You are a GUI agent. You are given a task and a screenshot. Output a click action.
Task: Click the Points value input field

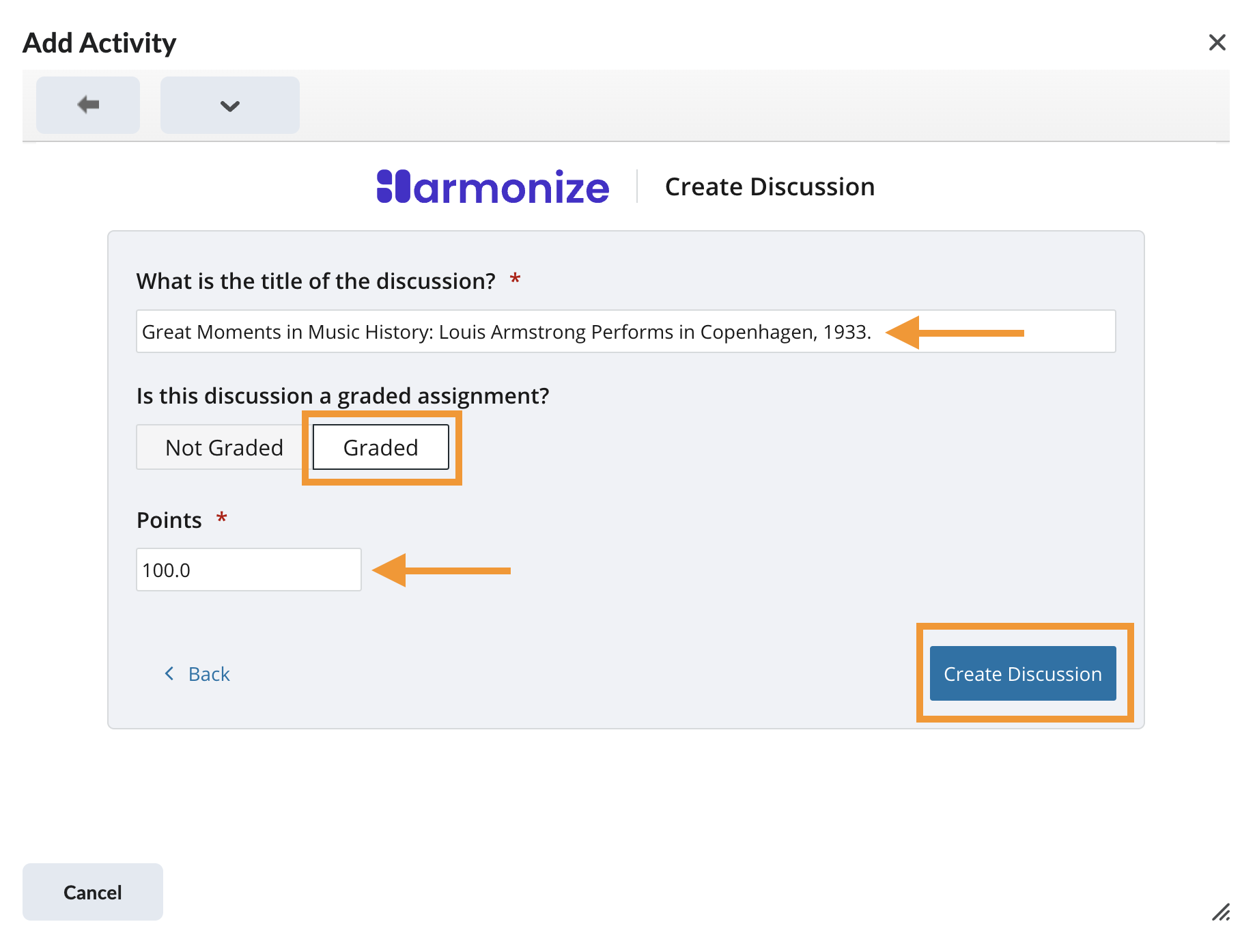point(249,570)
